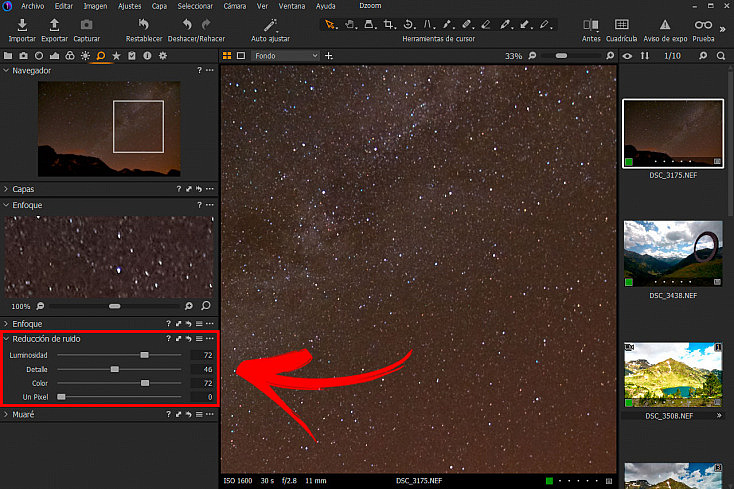Open the details magnifier tool tab
Viewport: 734px width, 489px height.
(x=101, y=56)
